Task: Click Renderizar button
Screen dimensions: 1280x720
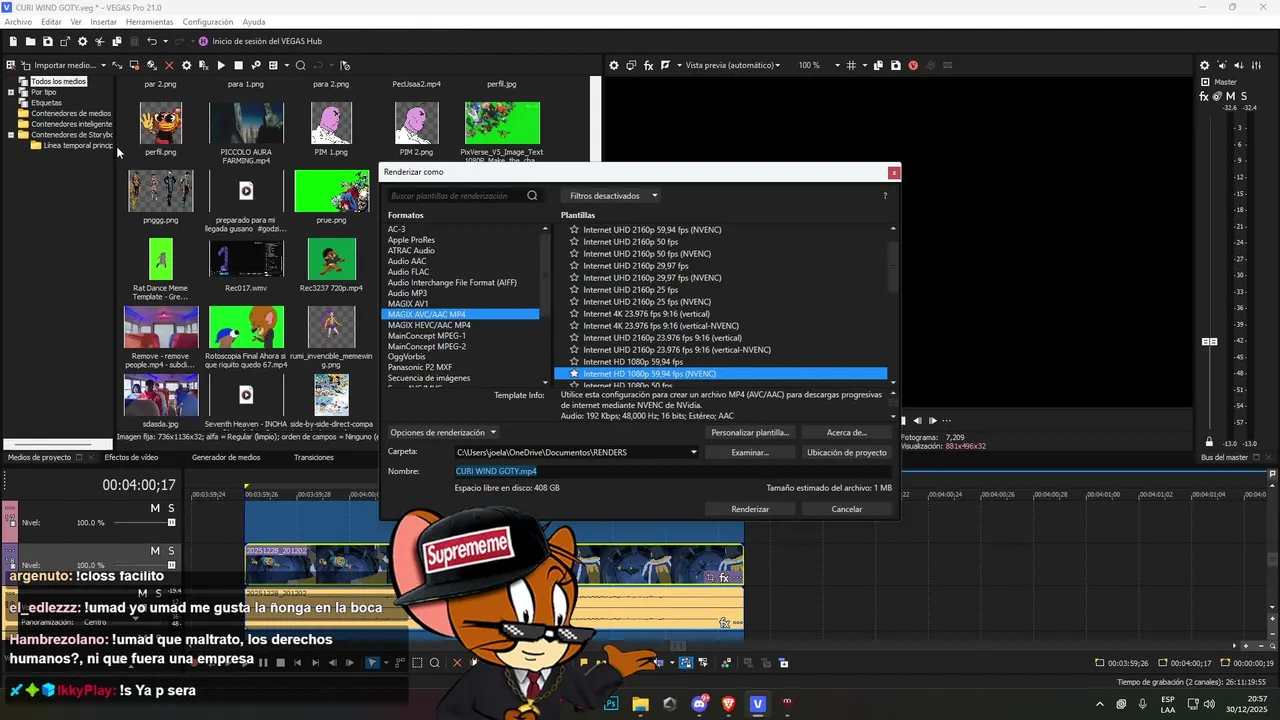Action: [750, 509]
